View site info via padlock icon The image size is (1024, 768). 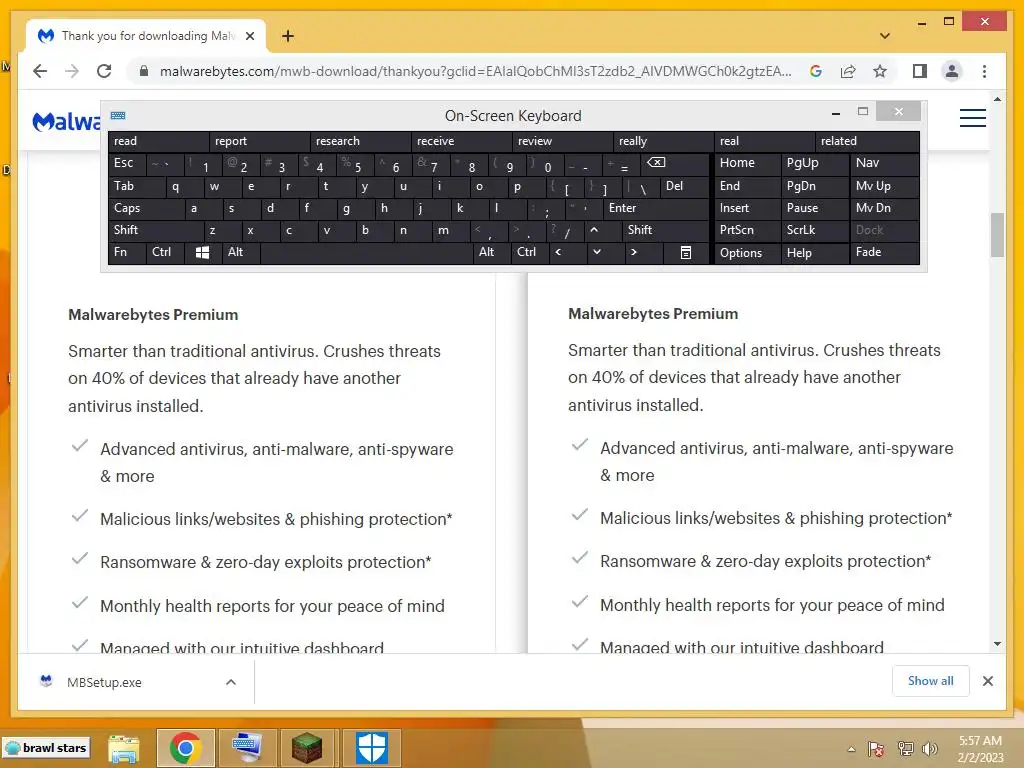pyautogui.click(x=144, y=71)
